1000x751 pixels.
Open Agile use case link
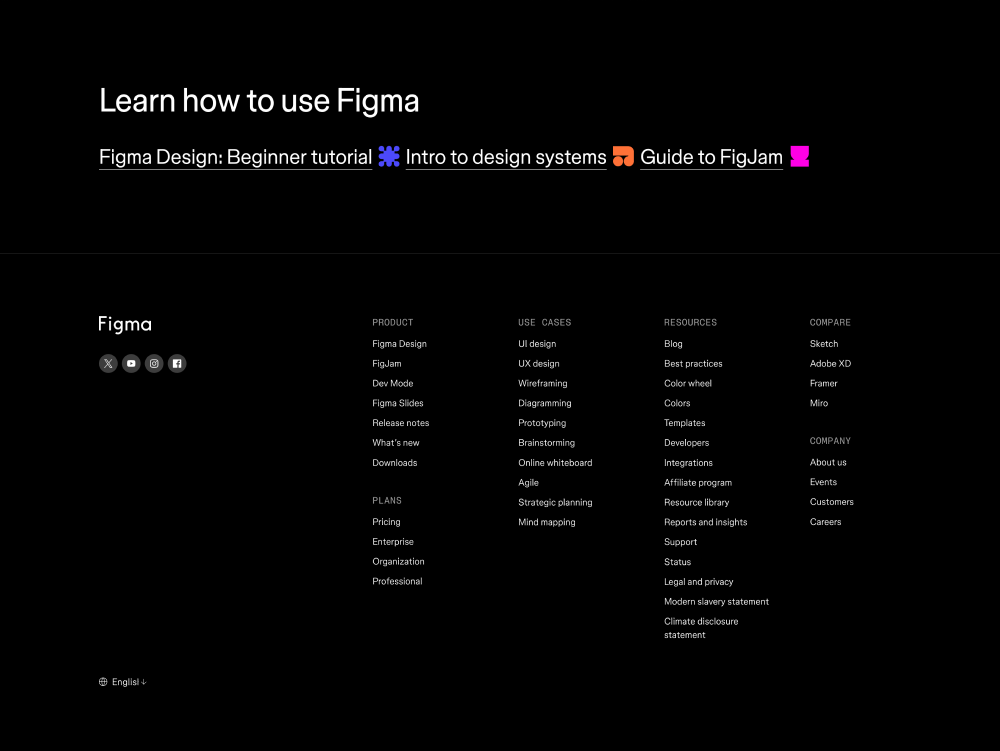pyautogui.click(x=529, y=483)
